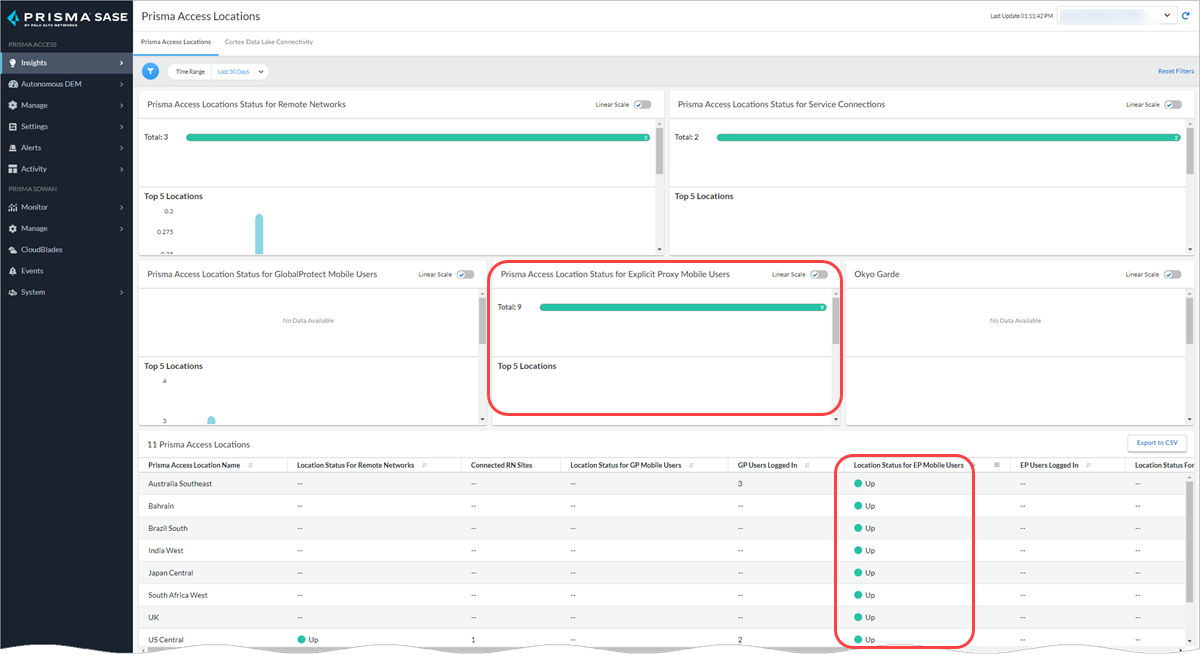Click the CloudBlades icon in sidebar
The image size is (1200, 655).
click(12, 250)
